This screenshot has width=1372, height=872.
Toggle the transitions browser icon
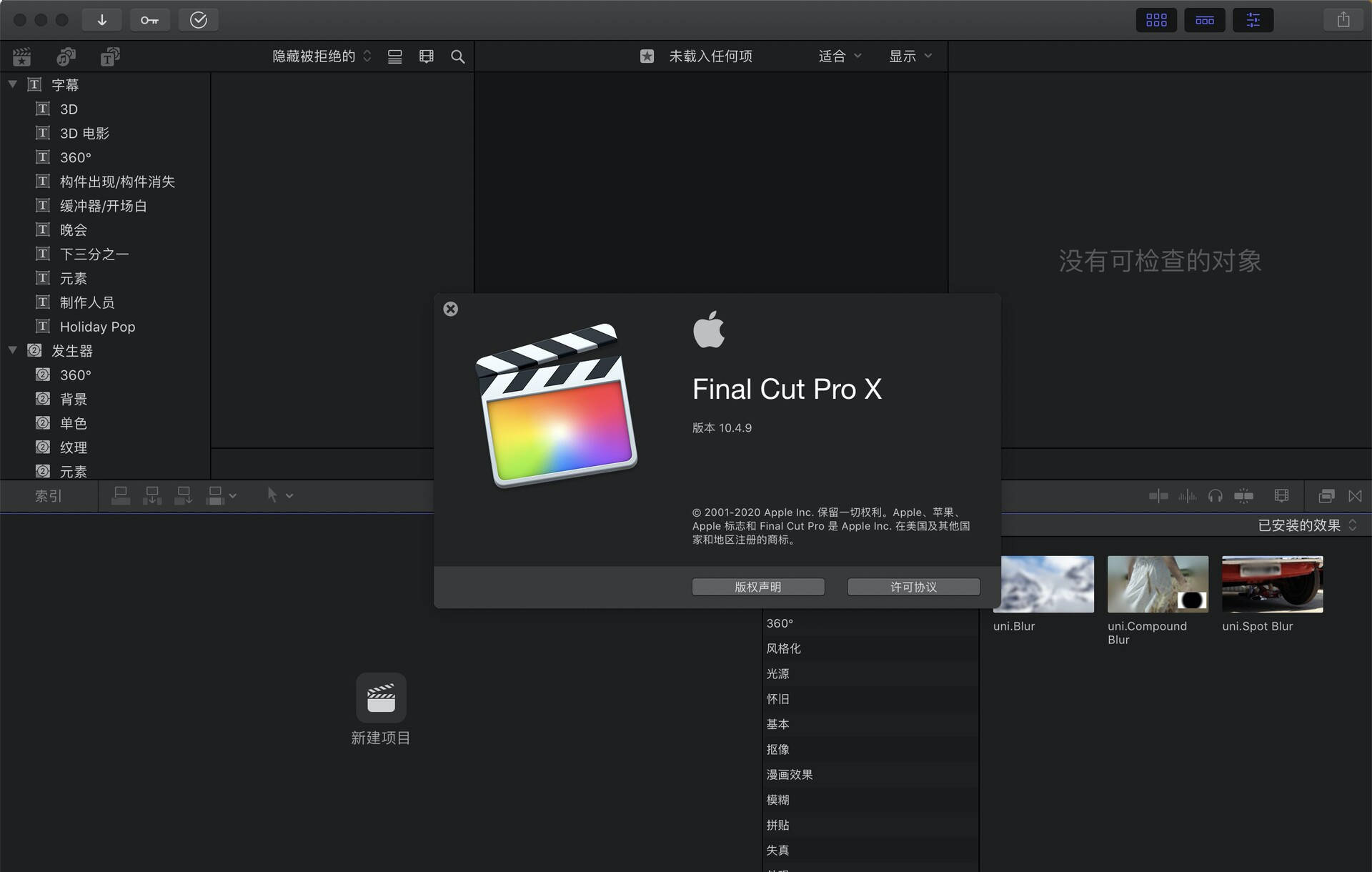(x=1356, y=496)
